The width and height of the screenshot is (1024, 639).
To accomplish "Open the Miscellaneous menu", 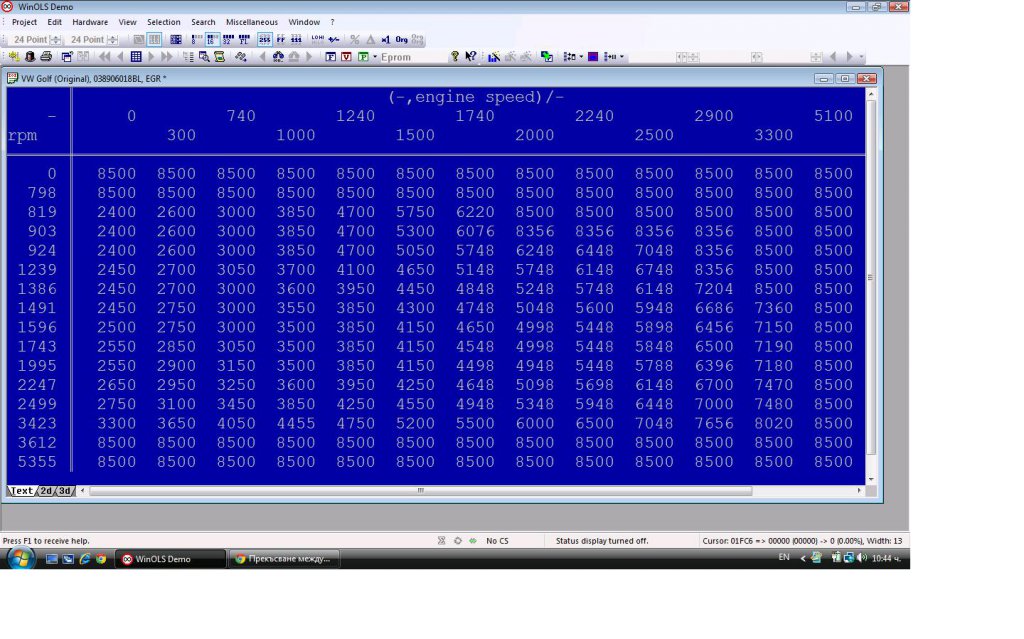I will (251, 22).
